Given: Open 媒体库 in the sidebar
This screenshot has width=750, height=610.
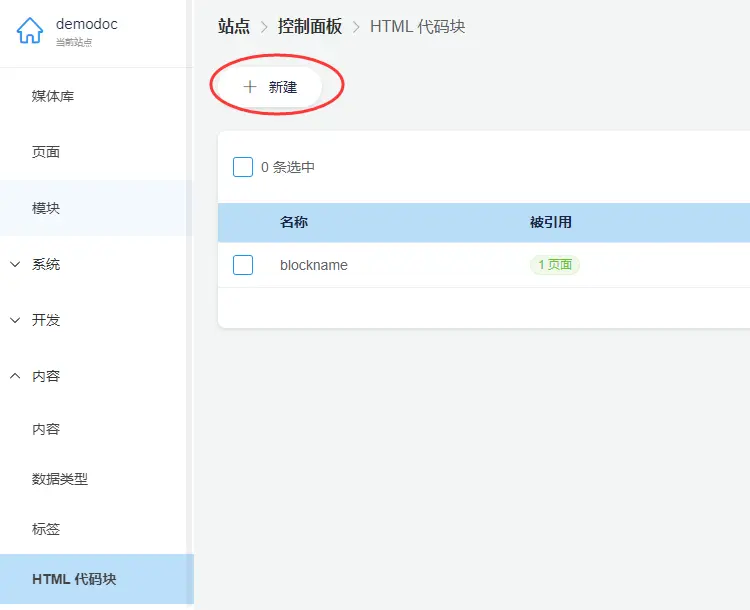Looking at the screenshot, I should coord(53,96).
